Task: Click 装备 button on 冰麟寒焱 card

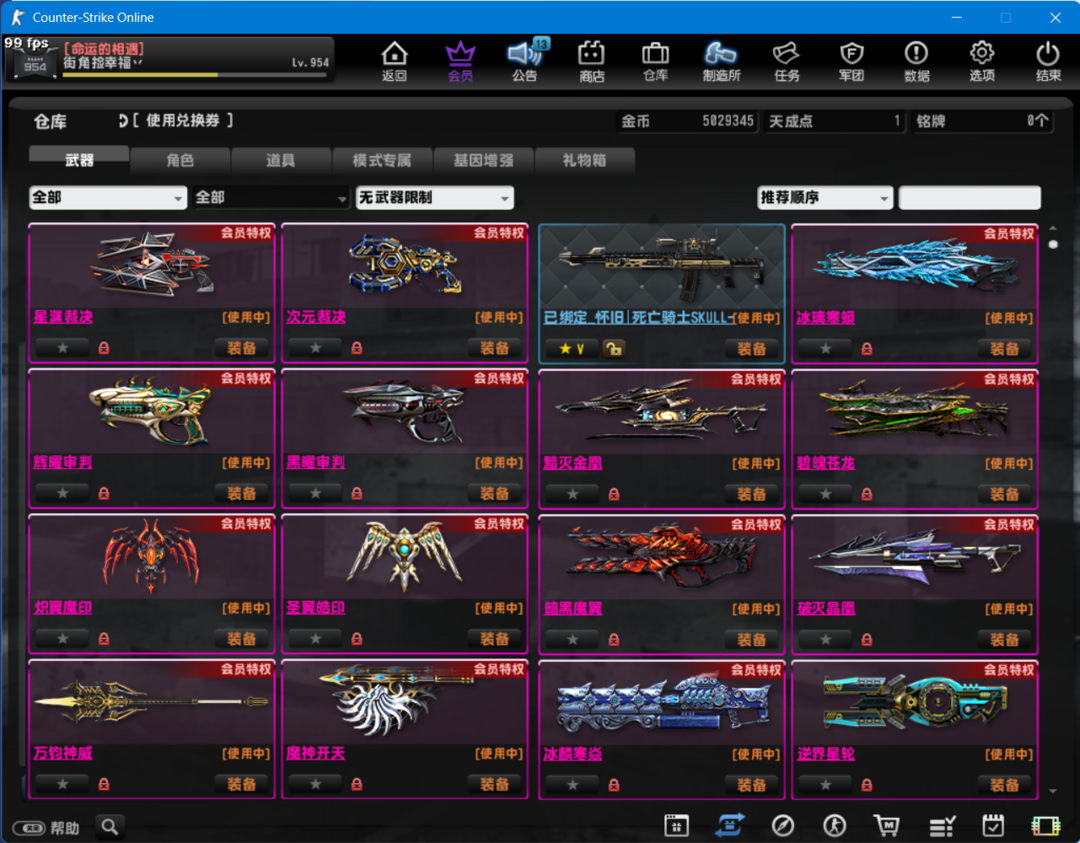Action: coord(751,785)
